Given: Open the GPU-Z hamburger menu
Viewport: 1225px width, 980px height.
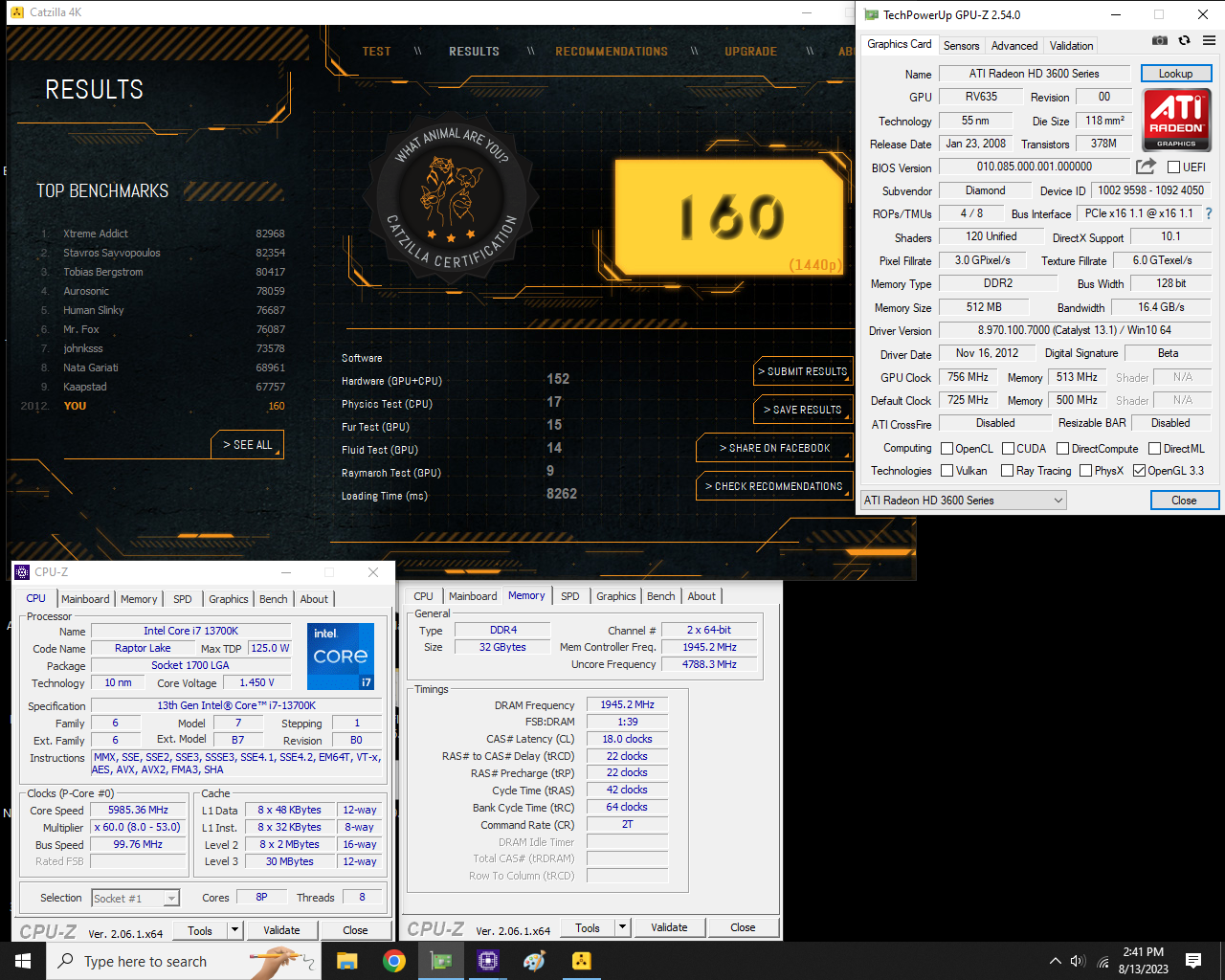Looking at the screenshot, I should tap(1209, 40).
